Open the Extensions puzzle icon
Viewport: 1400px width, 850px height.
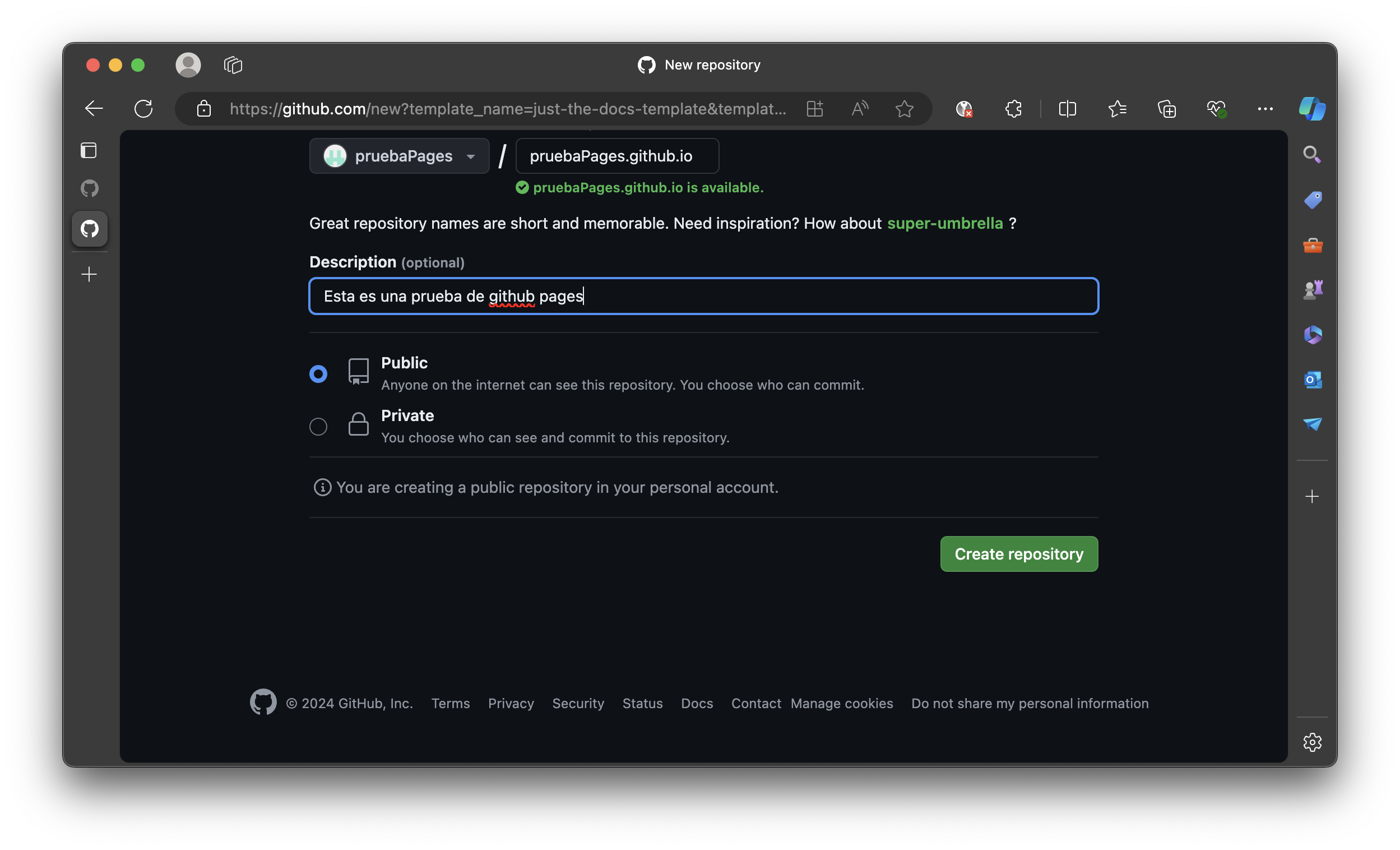(1013, 108)
